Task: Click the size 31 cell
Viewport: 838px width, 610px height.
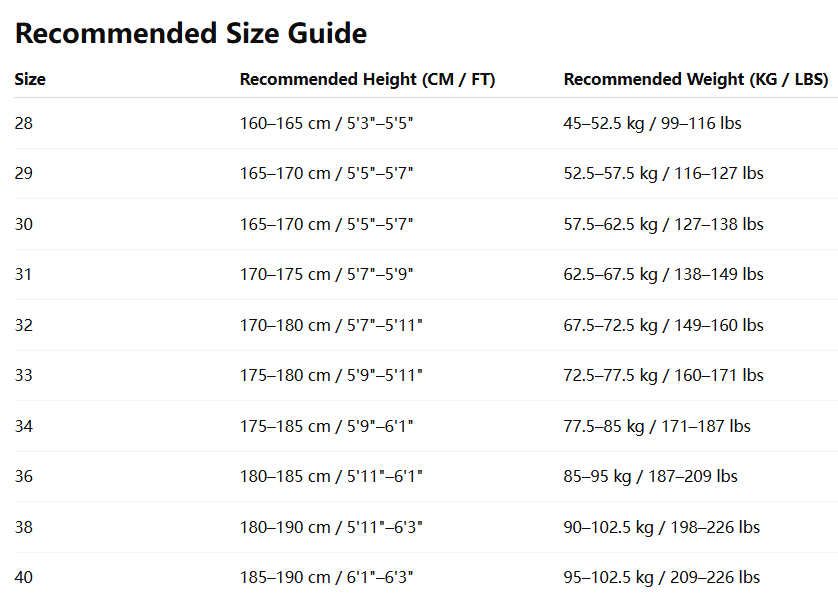Action: [x=24, y=274]
